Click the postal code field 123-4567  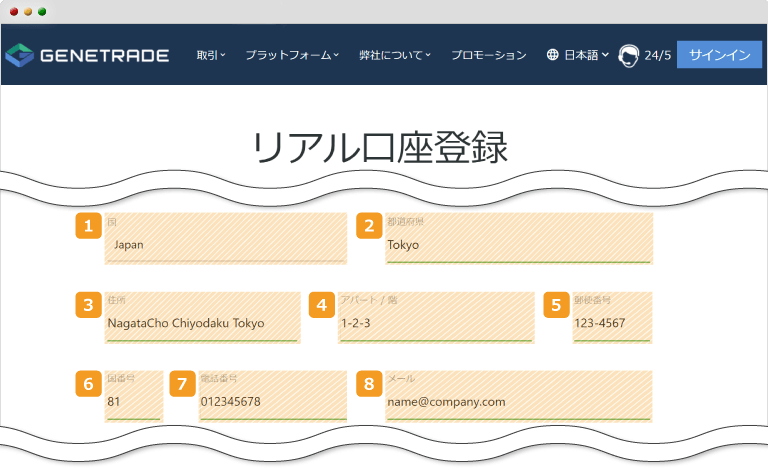point(612,318)
